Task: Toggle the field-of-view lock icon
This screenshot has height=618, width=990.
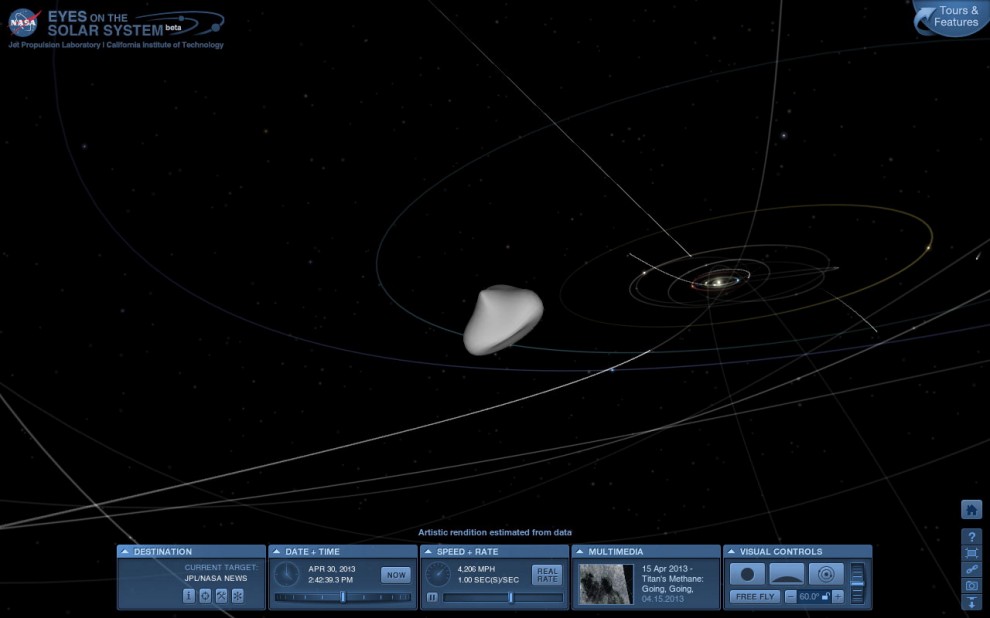Action: 826,597
